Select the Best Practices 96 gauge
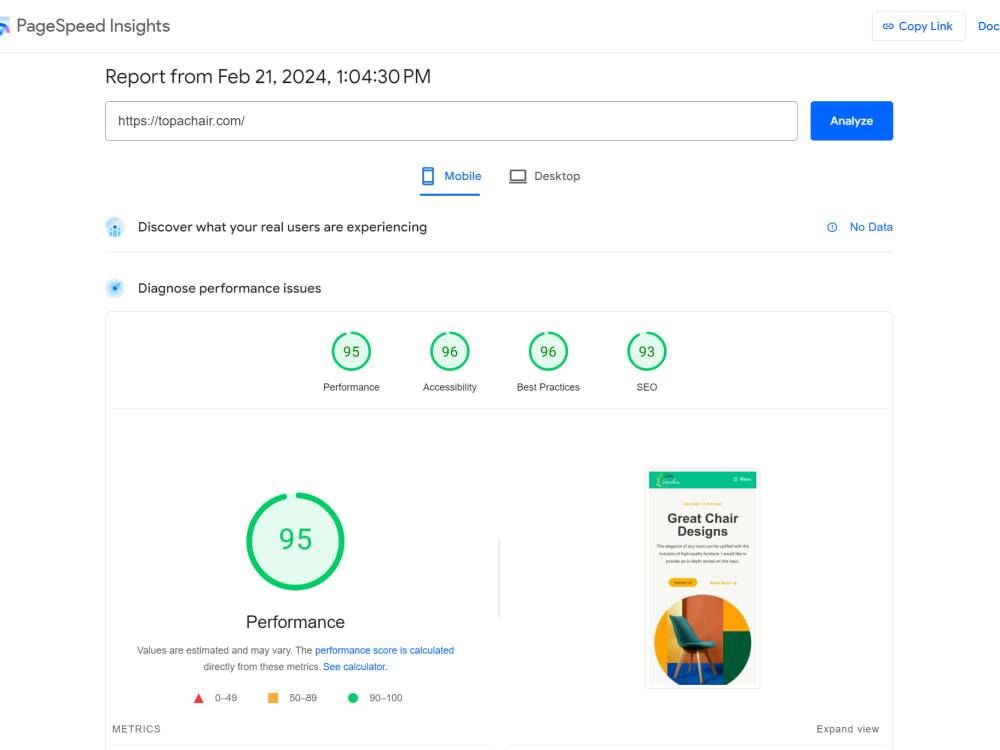Viewport: 1000px width, 750px height. pos(548,362)
